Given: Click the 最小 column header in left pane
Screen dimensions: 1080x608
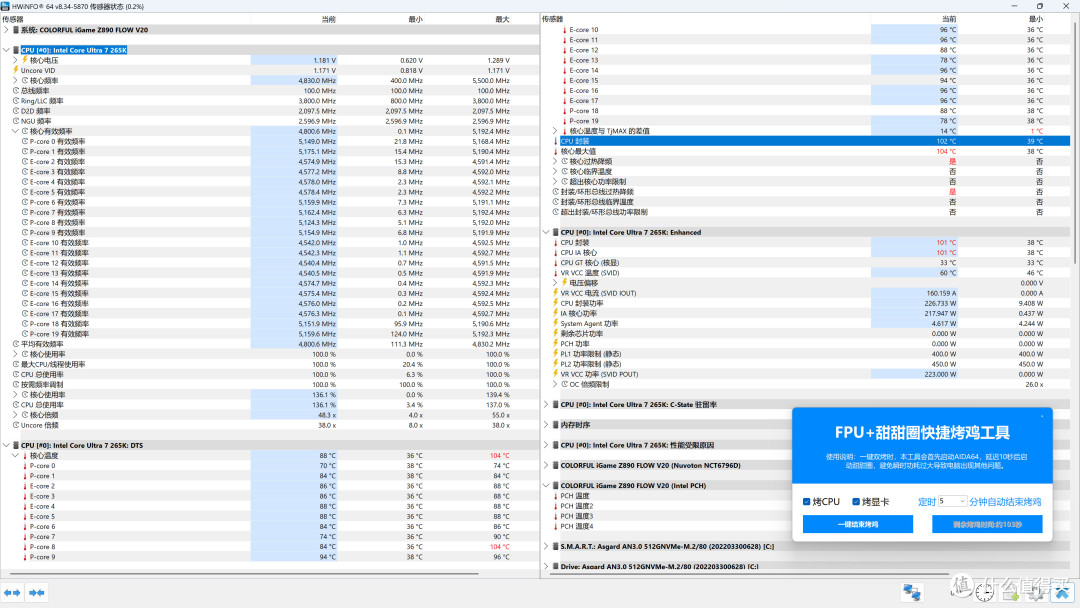Looking at the screenshot, I should click(x=415, y=19).
